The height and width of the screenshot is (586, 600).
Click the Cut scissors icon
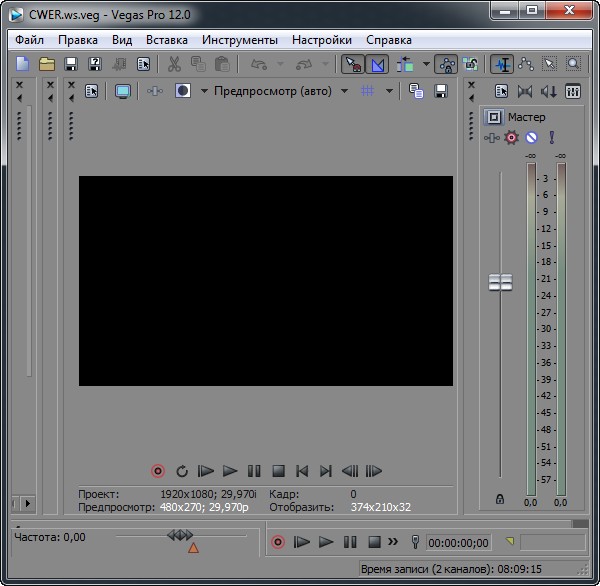(174, 64)
